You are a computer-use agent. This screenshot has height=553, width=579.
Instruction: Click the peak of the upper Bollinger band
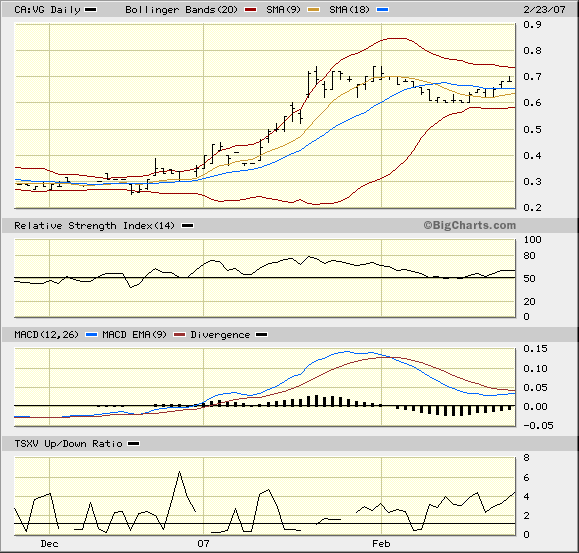coord(396,38)
